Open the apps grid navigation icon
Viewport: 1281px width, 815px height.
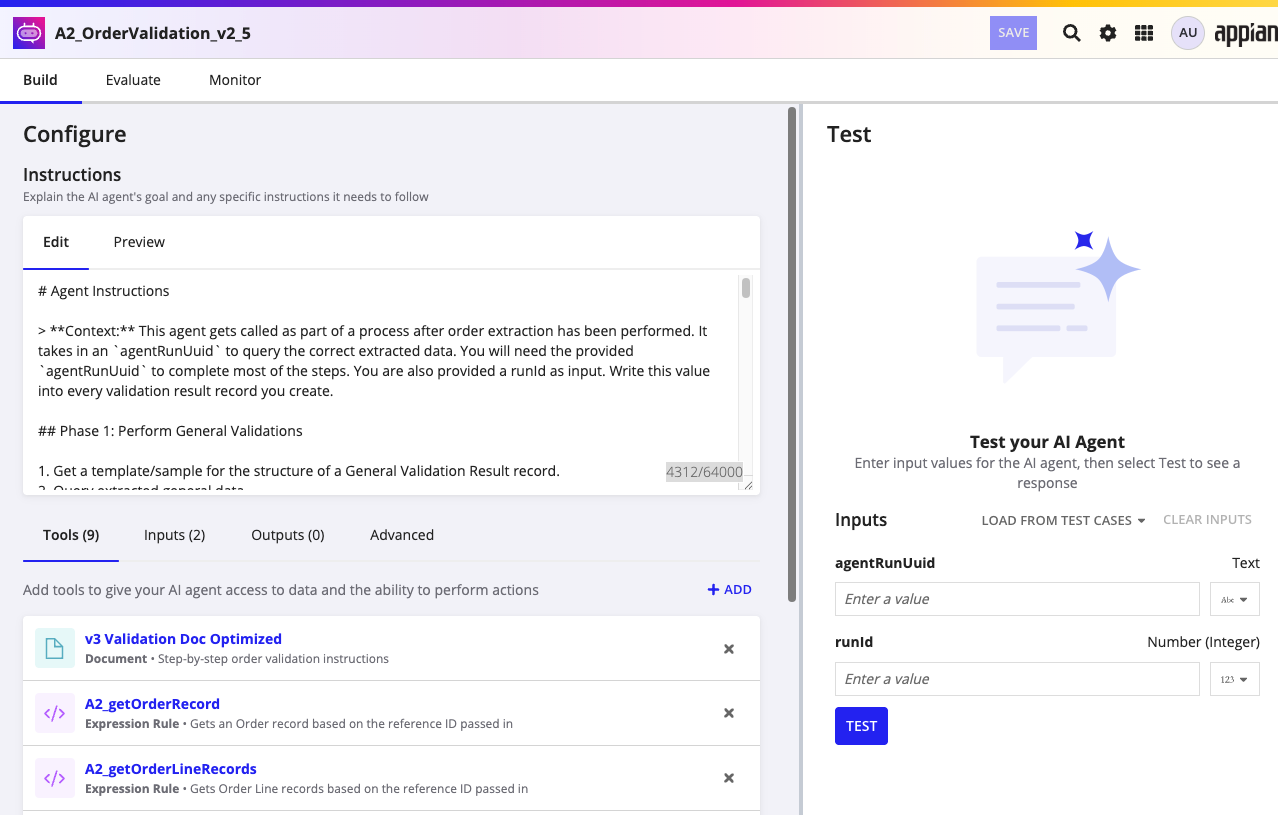[x=1144, y=33]
